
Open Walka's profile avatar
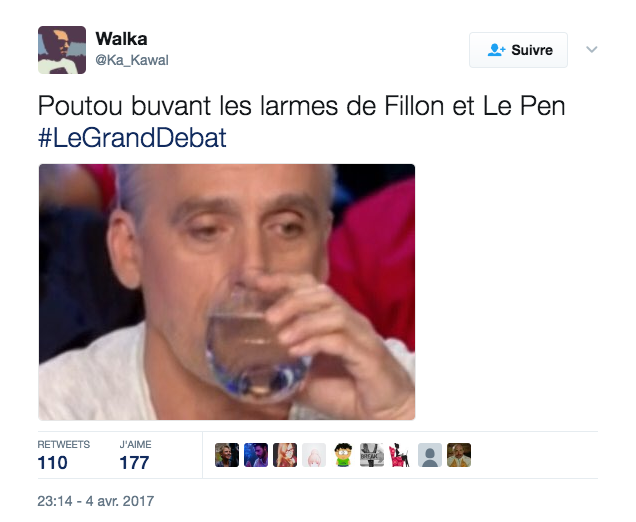[62, 50]
